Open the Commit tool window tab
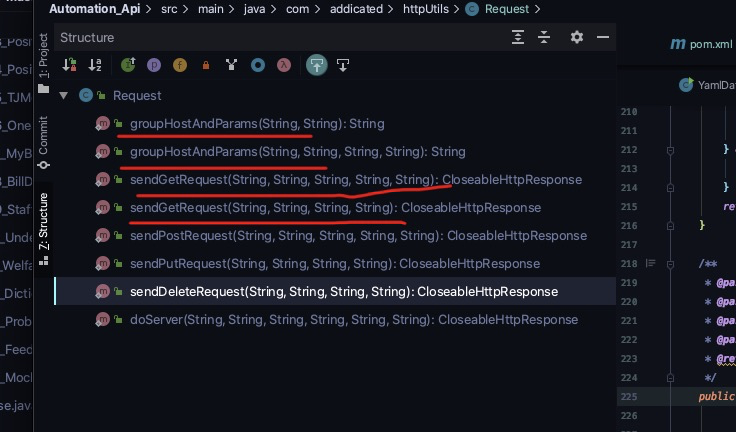 tap(43, 143)
